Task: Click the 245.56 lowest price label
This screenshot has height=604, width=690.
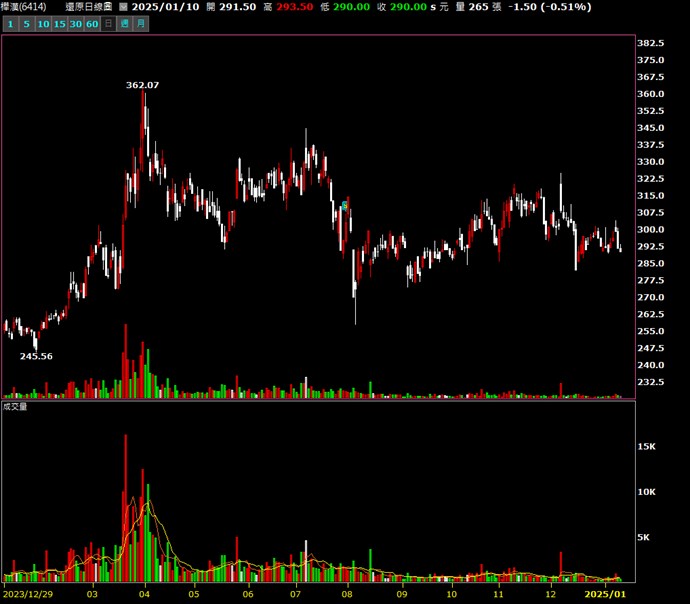Action: coord(36,356)
